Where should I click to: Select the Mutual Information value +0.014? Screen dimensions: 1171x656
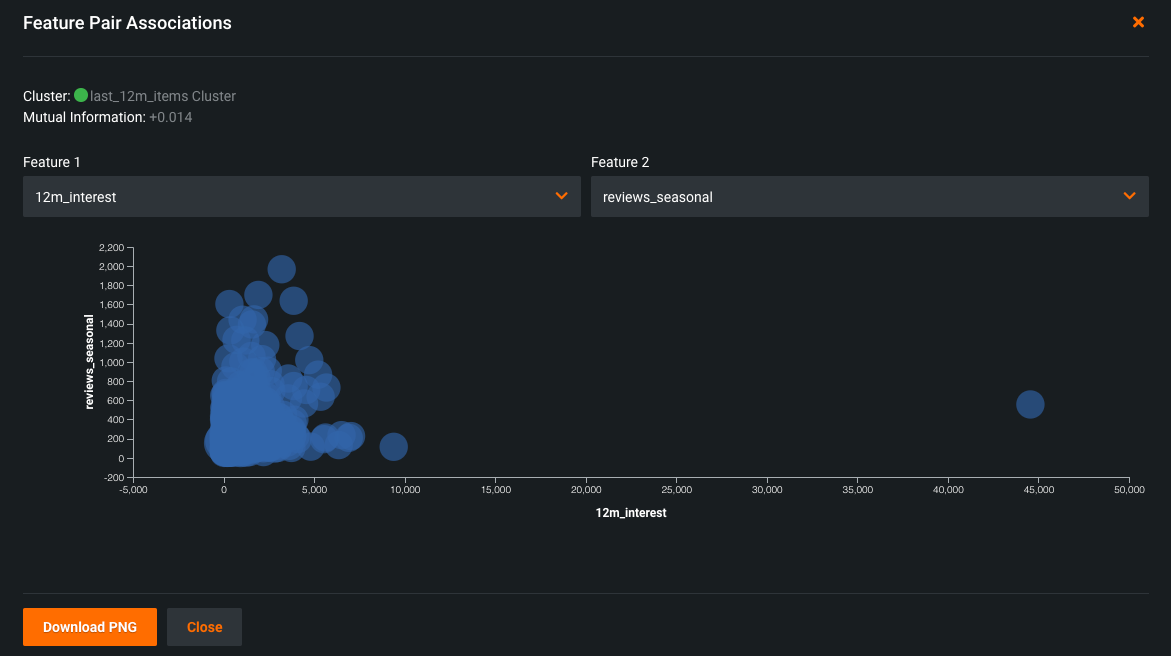(x=170, y=117)
